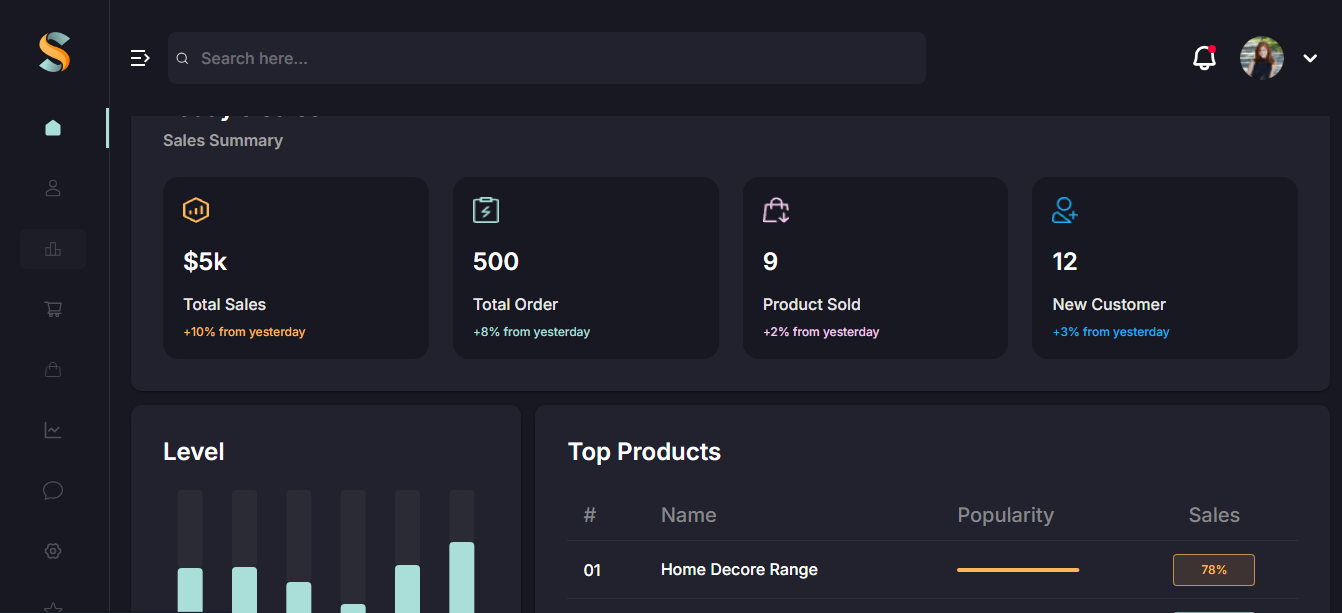This screenshot has height=613, width=1342.
Task: Focus the 'Search here...' input field
Action: point(546,58)
